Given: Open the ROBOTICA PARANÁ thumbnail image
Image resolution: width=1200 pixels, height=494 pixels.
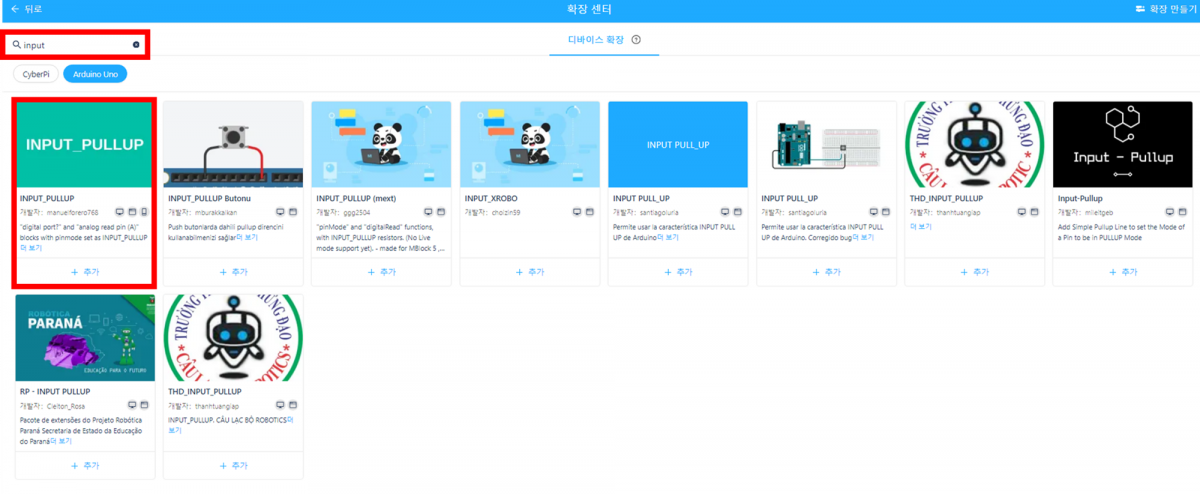Looking at the screenshot, I should pos(85,338).
